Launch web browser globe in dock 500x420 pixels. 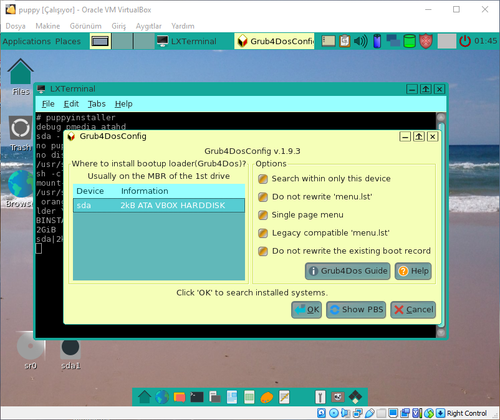point(162,397)
